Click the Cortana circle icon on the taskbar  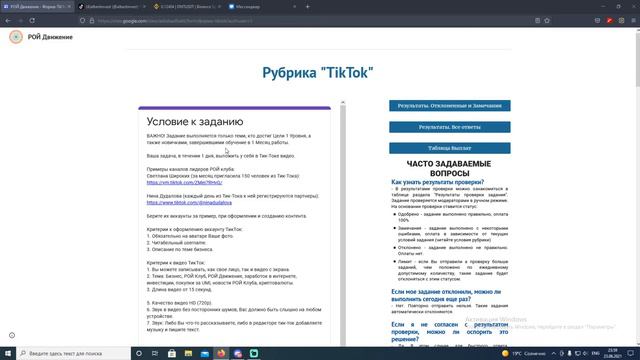click(139, 353)
